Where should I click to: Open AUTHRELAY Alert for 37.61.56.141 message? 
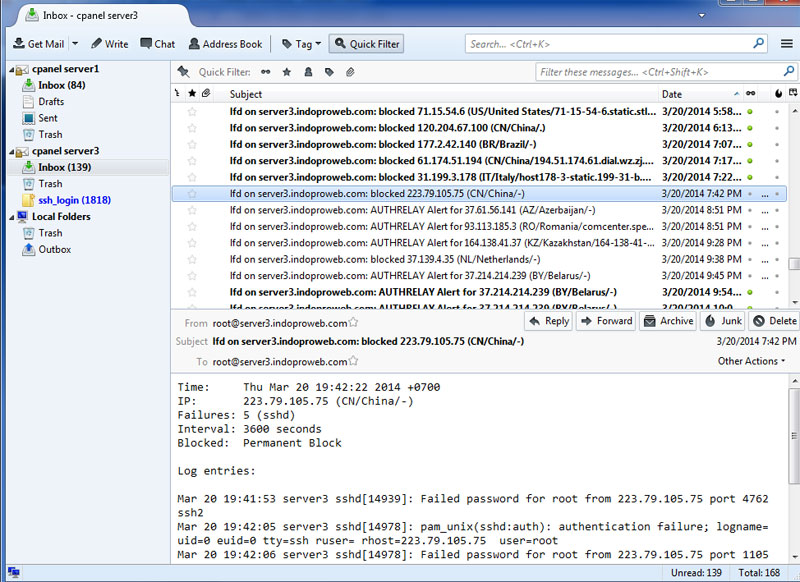(x=412, y=210)
